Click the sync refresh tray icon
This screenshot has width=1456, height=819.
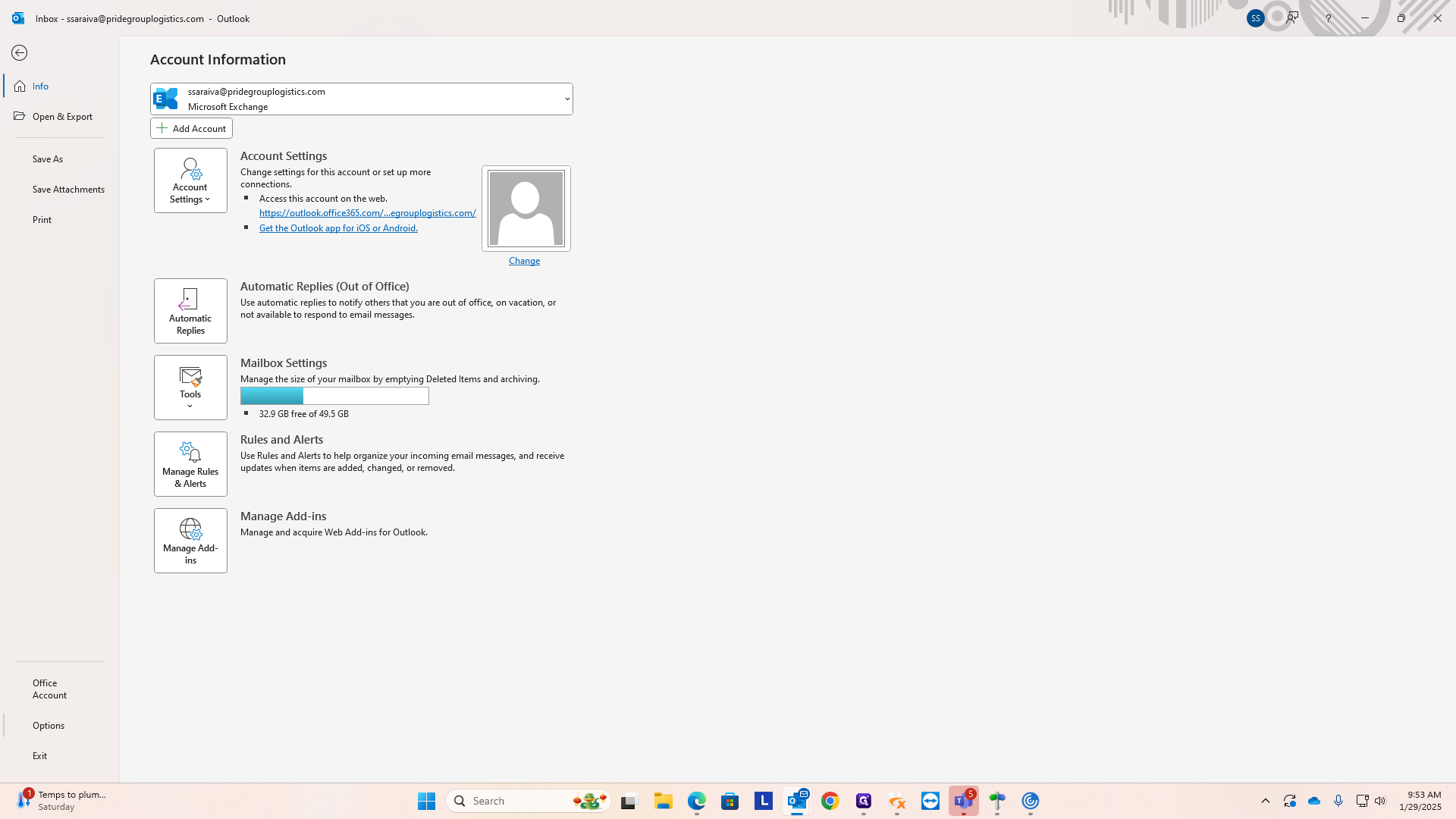(x=1290, y=801)
